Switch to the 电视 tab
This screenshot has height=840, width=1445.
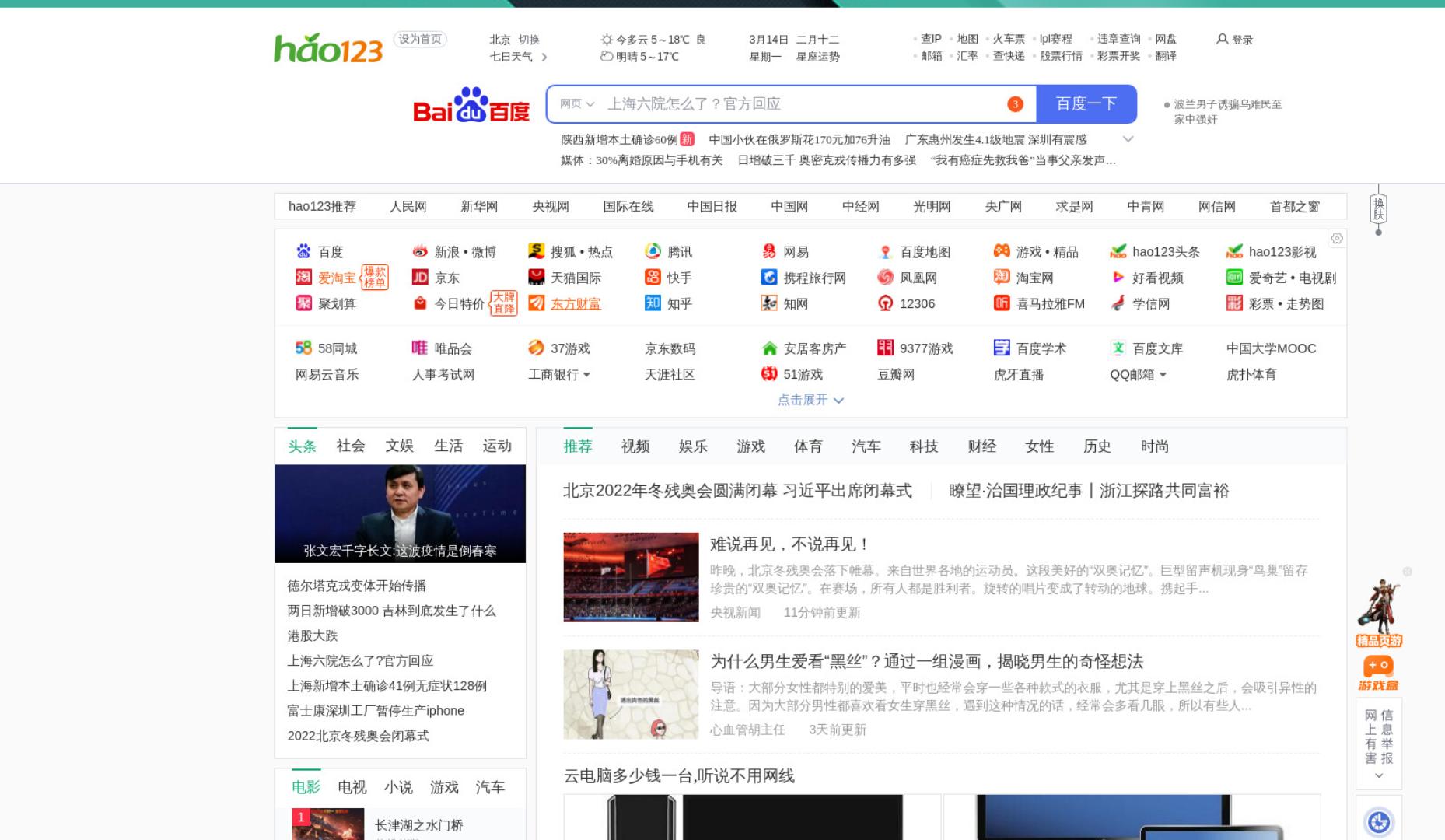pos(352,787)
